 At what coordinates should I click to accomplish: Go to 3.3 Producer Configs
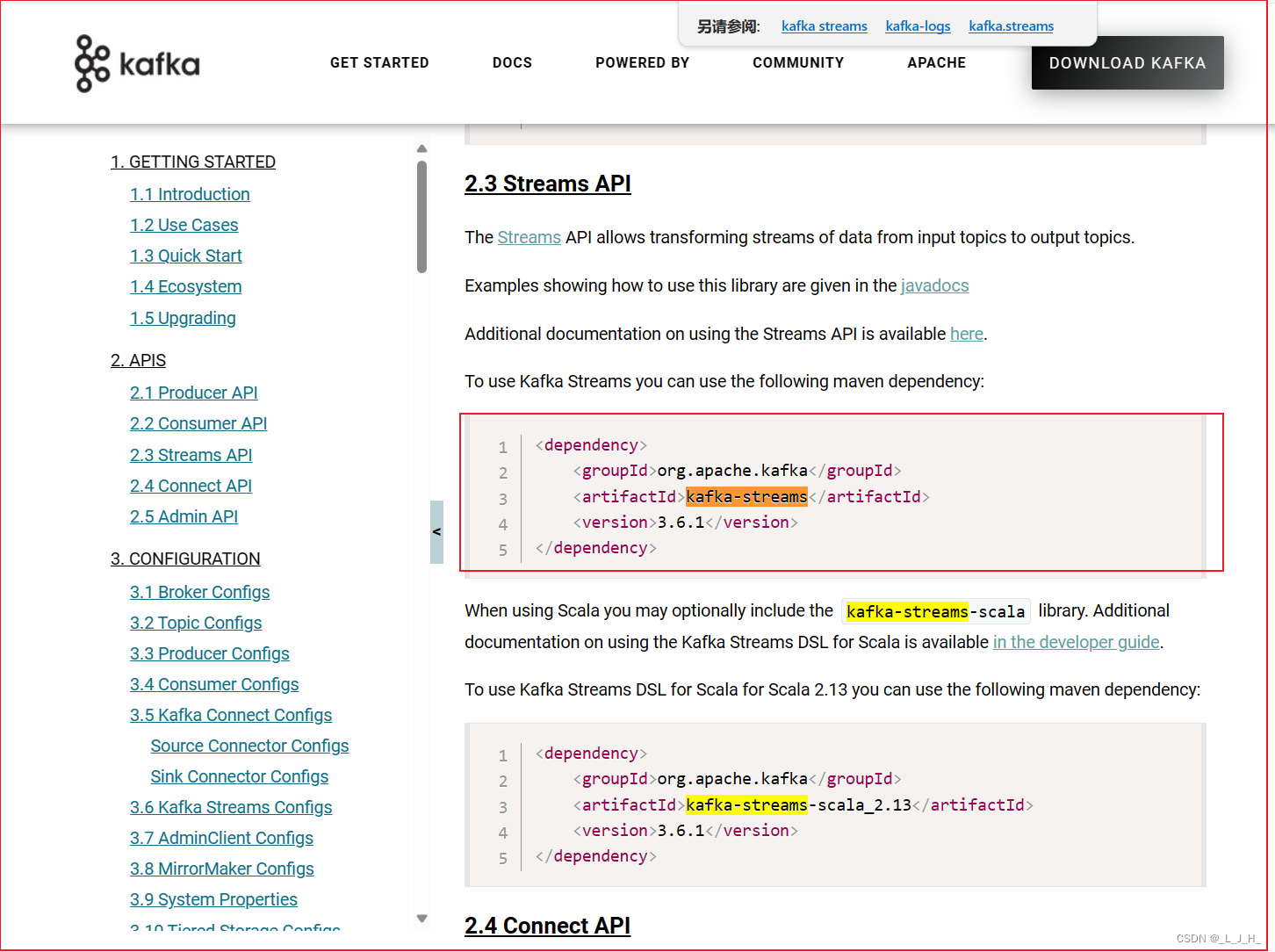tap(209, 653)
